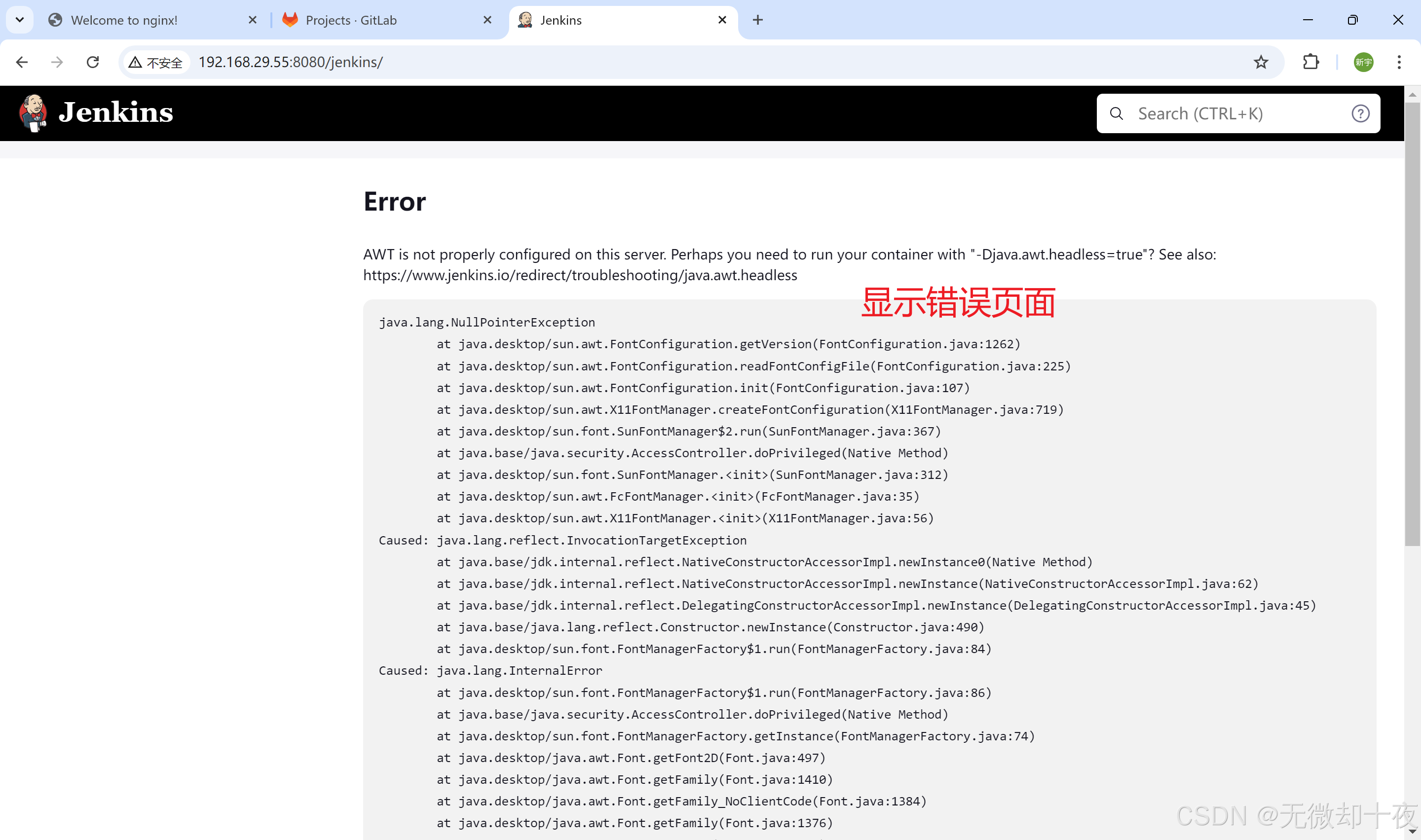
Task: Go back to the previous page
Action: pyautogui.click(x=22, y=62)
